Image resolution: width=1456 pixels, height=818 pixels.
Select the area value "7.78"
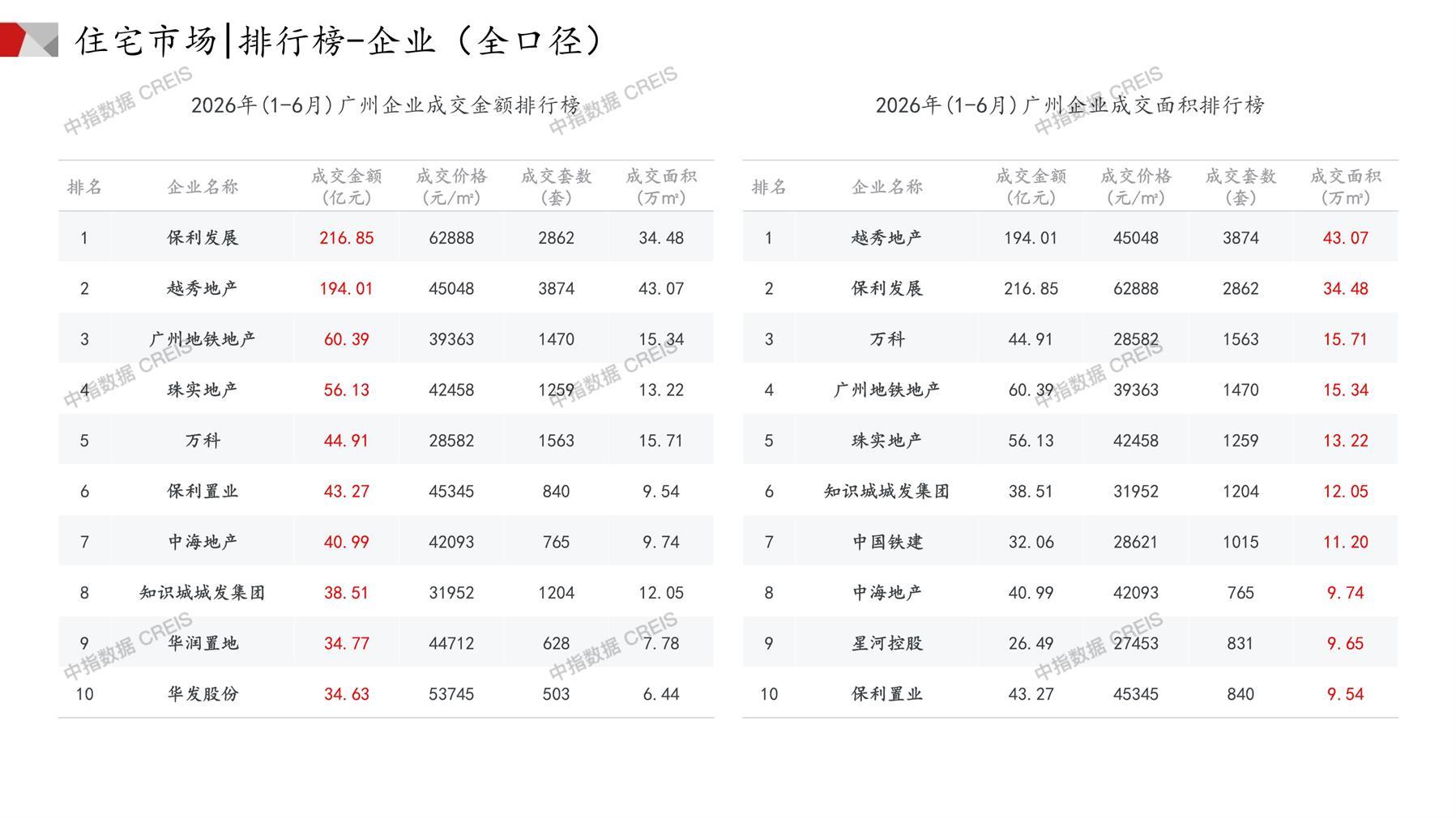tap(661, 643)
